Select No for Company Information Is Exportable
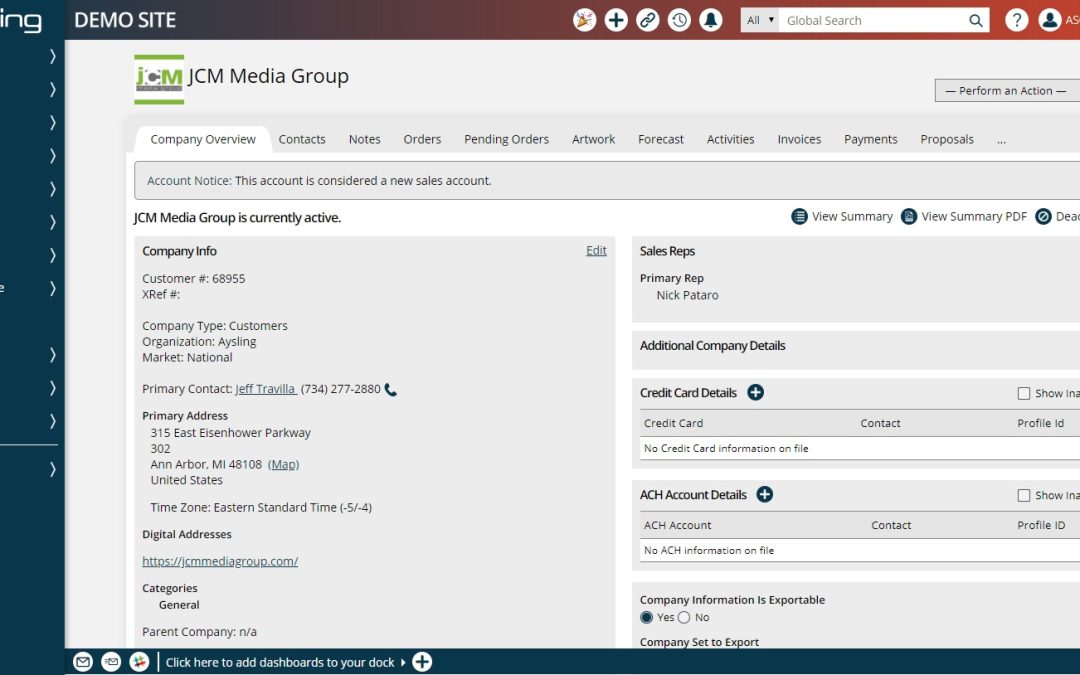This screenshot has width=1080, height=675. click(684, 617)
